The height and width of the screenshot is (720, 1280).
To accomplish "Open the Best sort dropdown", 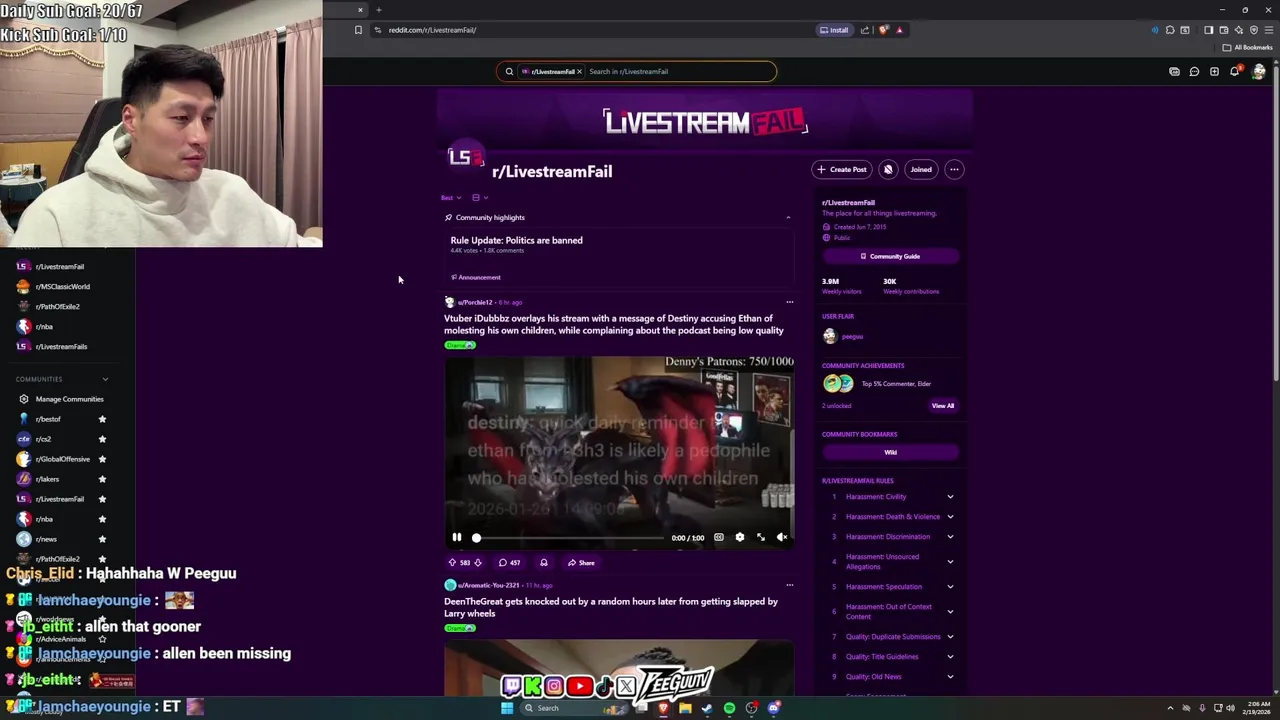I will [x=452, y=198].
